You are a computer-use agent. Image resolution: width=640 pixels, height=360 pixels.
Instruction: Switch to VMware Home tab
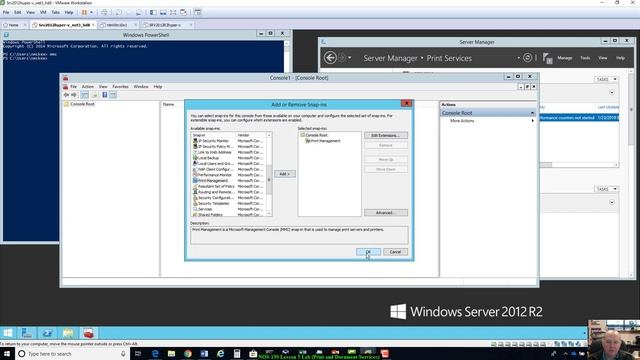pyautogui.click(x=13, y=25)
